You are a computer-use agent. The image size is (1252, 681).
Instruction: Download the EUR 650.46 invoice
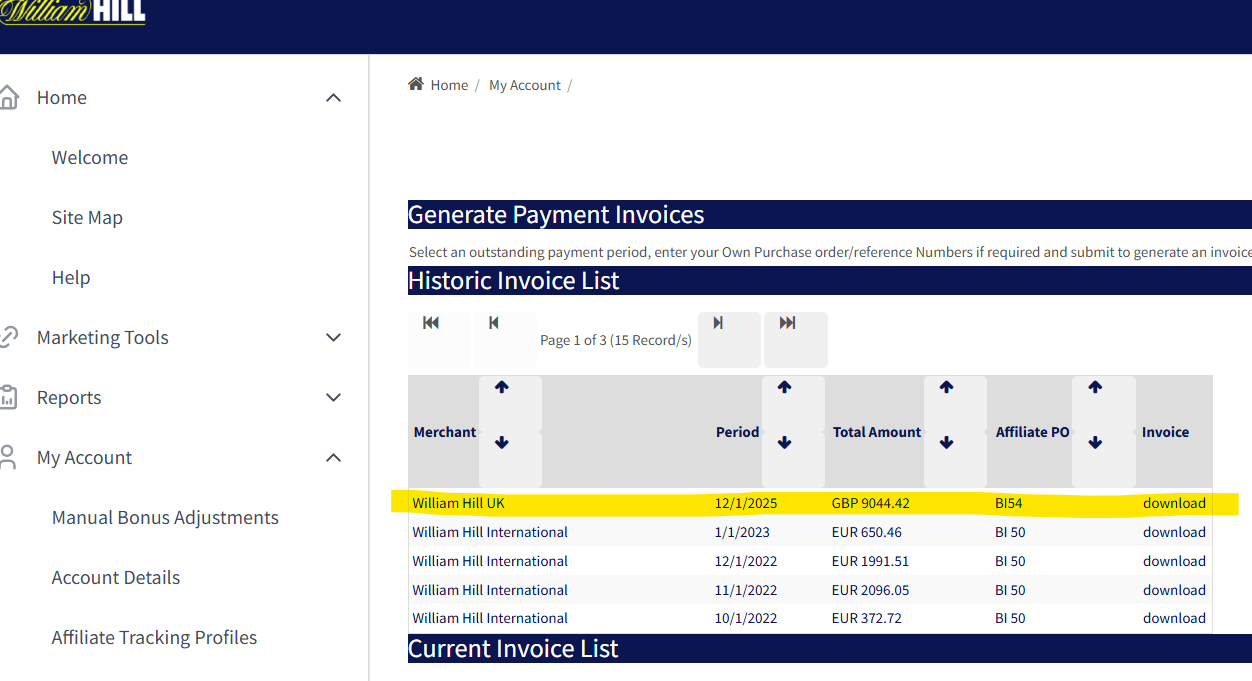(1174, 532)
